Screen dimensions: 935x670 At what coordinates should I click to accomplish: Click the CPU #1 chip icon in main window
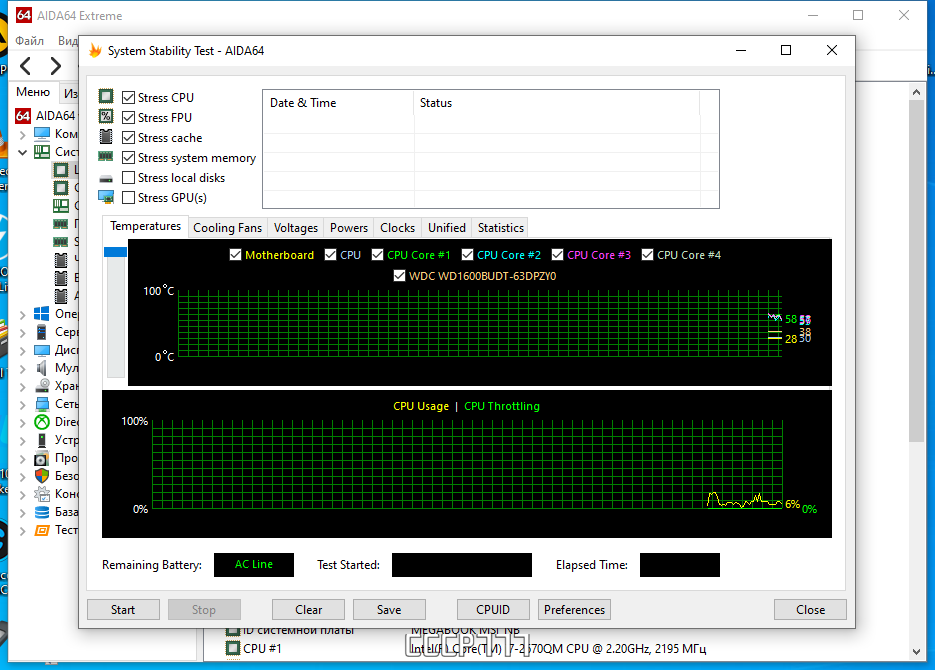coord(233,648)
